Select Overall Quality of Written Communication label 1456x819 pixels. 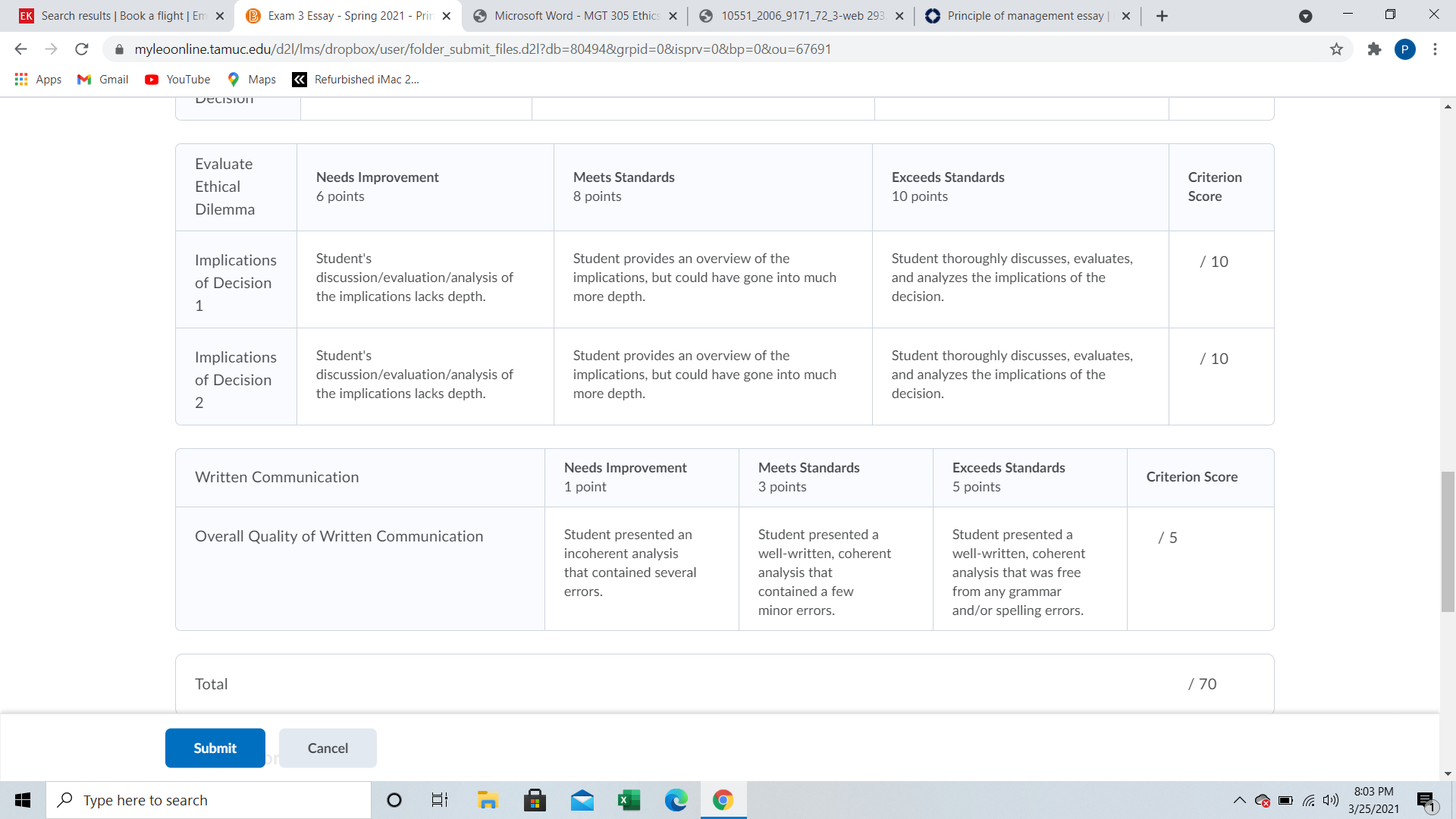coord(339,536)
